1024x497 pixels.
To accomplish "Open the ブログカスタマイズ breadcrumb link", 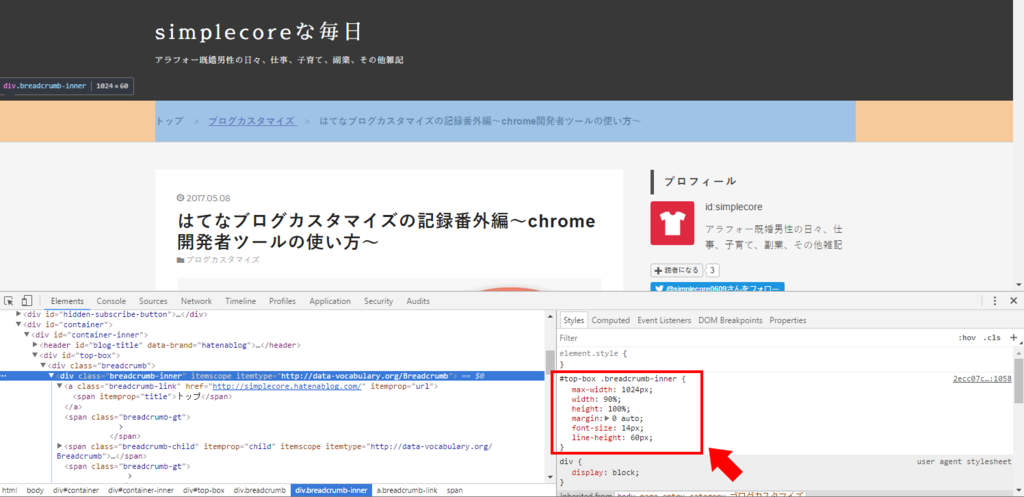I will click(251, 121).
